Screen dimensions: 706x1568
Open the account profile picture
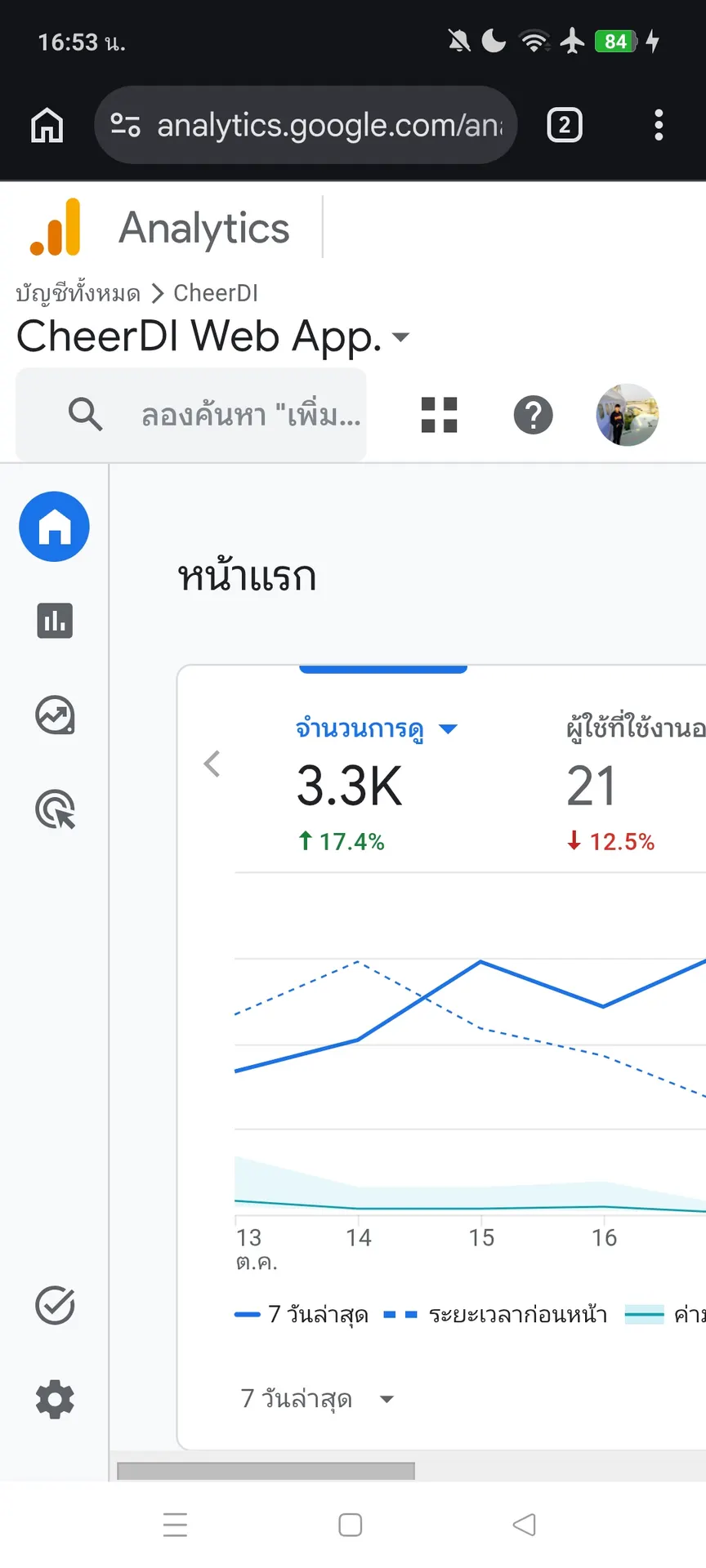point(628,415)
